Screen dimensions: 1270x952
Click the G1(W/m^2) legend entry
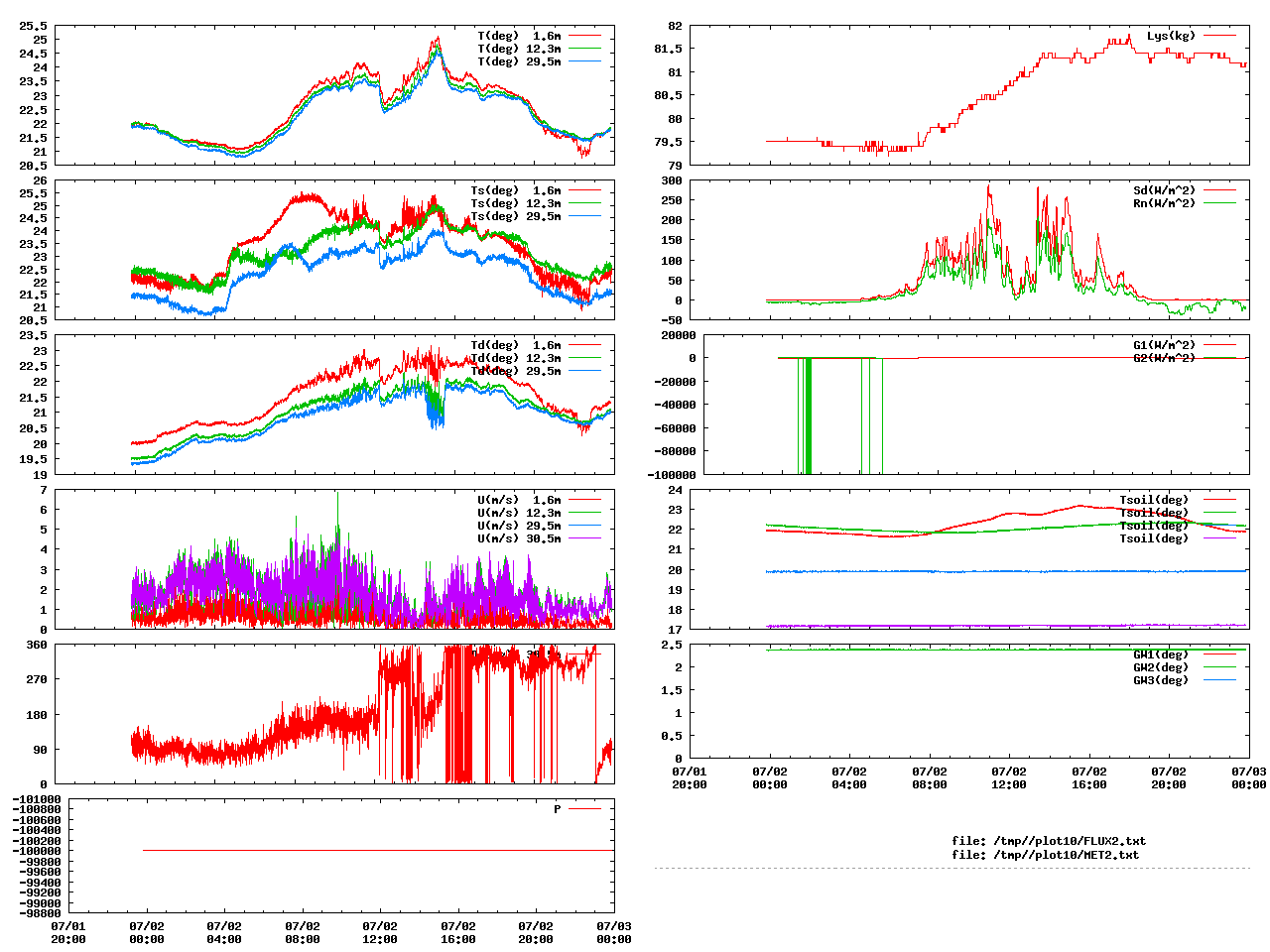1186,345
